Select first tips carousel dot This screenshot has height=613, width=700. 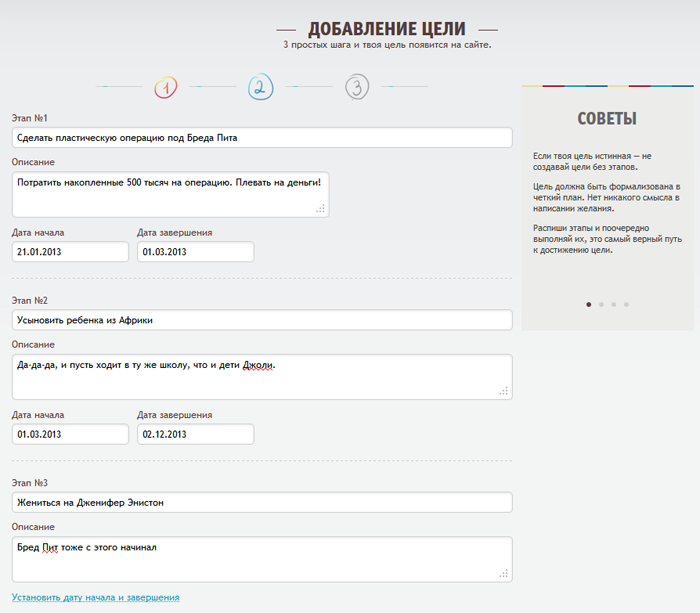(588, 304)
